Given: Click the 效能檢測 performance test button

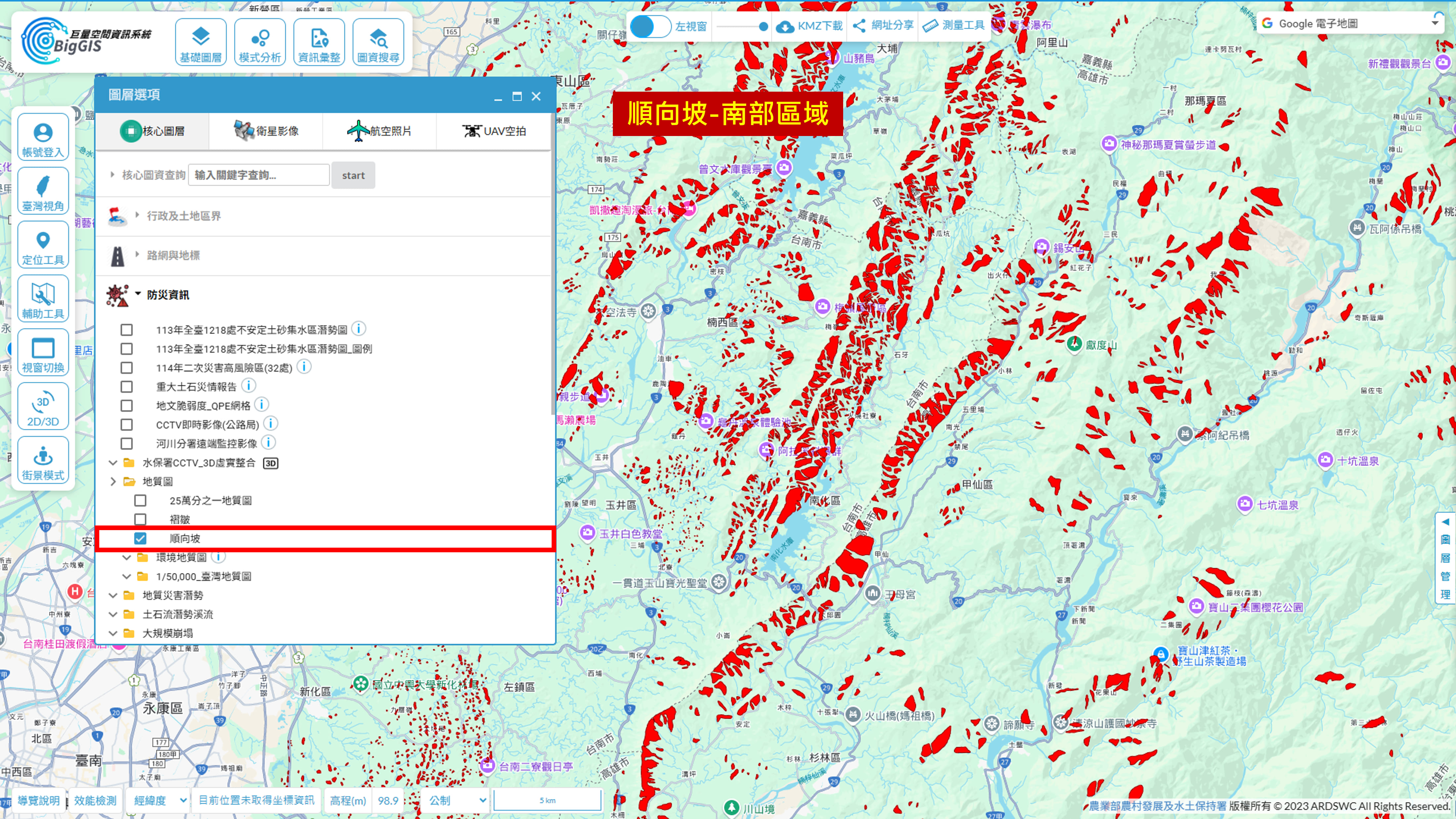Looking at the screenshot, I should [95, 801].
